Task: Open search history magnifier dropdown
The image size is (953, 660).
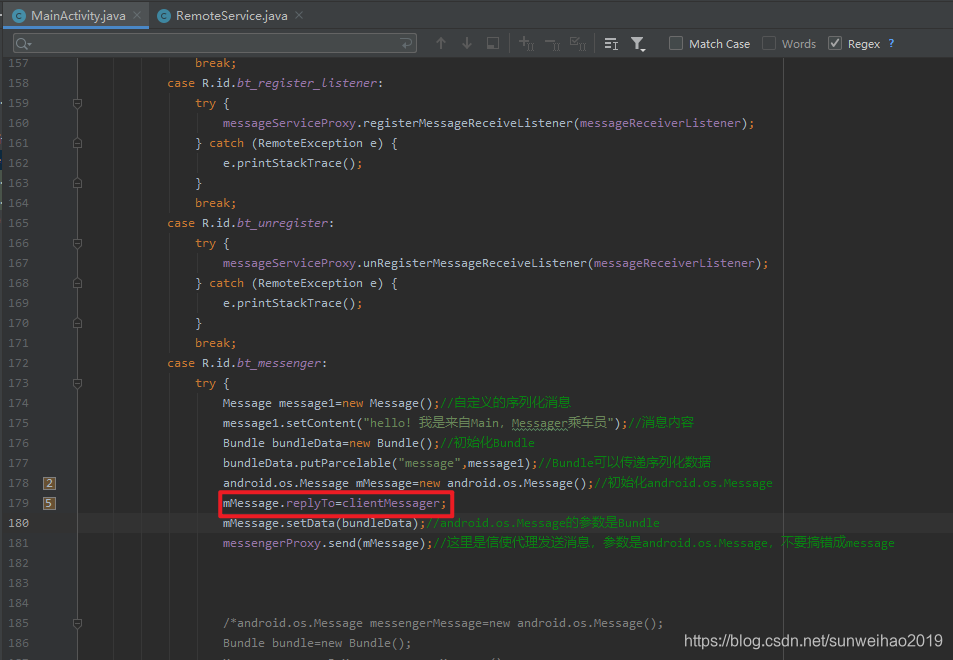Action: pyautogui.click(x=24, y=44)
